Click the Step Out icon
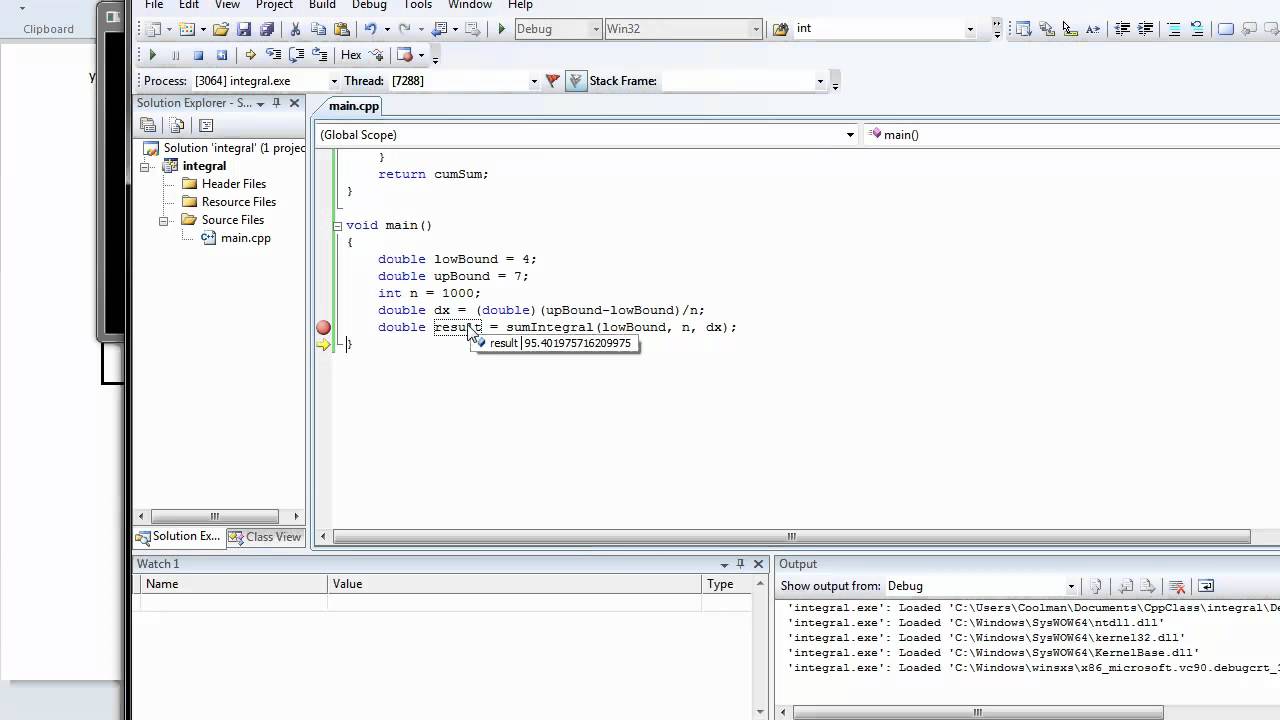Image resolution: width=1280 pixels, height=720 pixels. [319, 55]
